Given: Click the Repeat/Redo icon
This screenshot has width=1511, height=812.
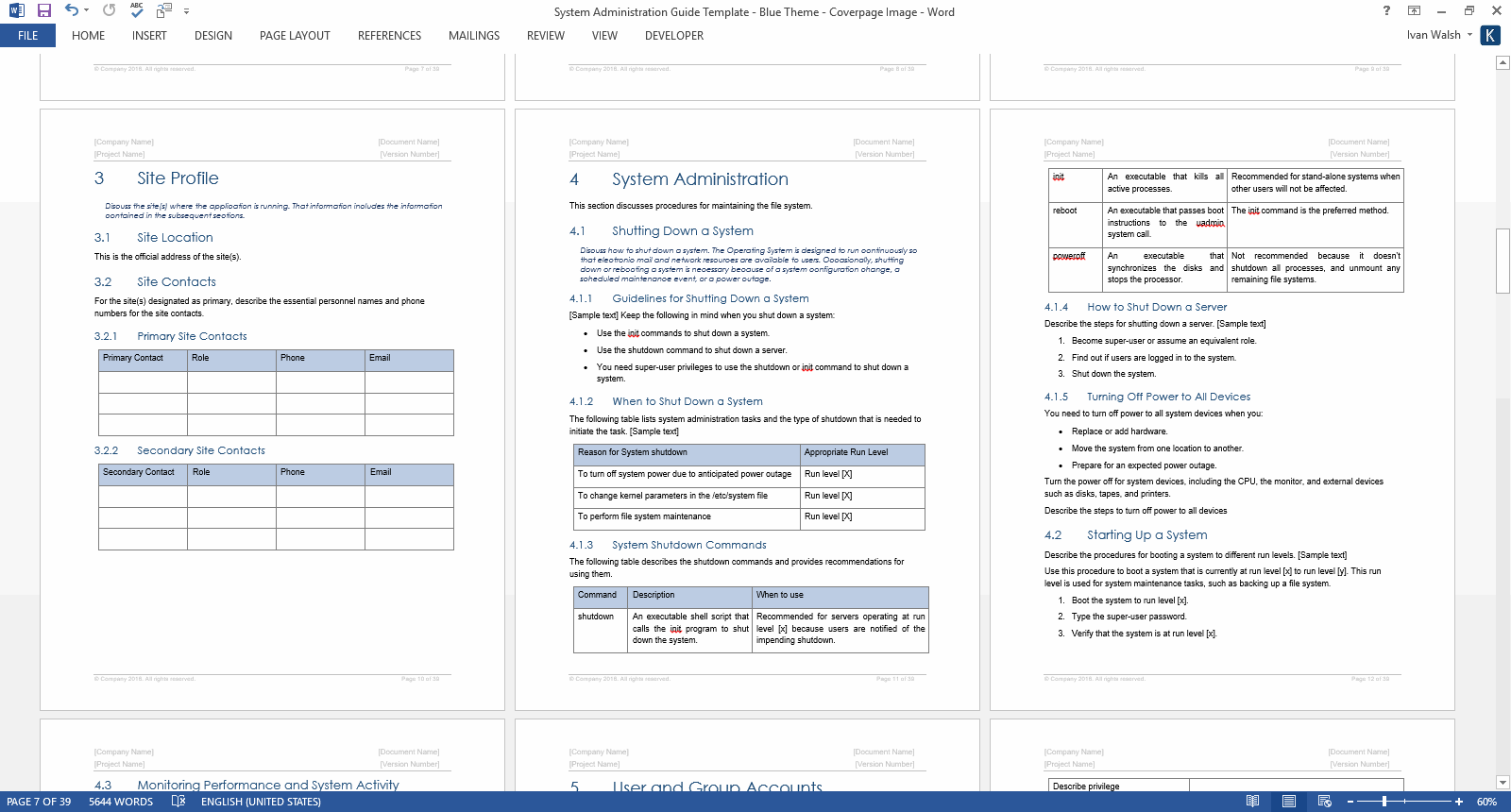Looking at the screenshot, I should [x=110, y=10].
